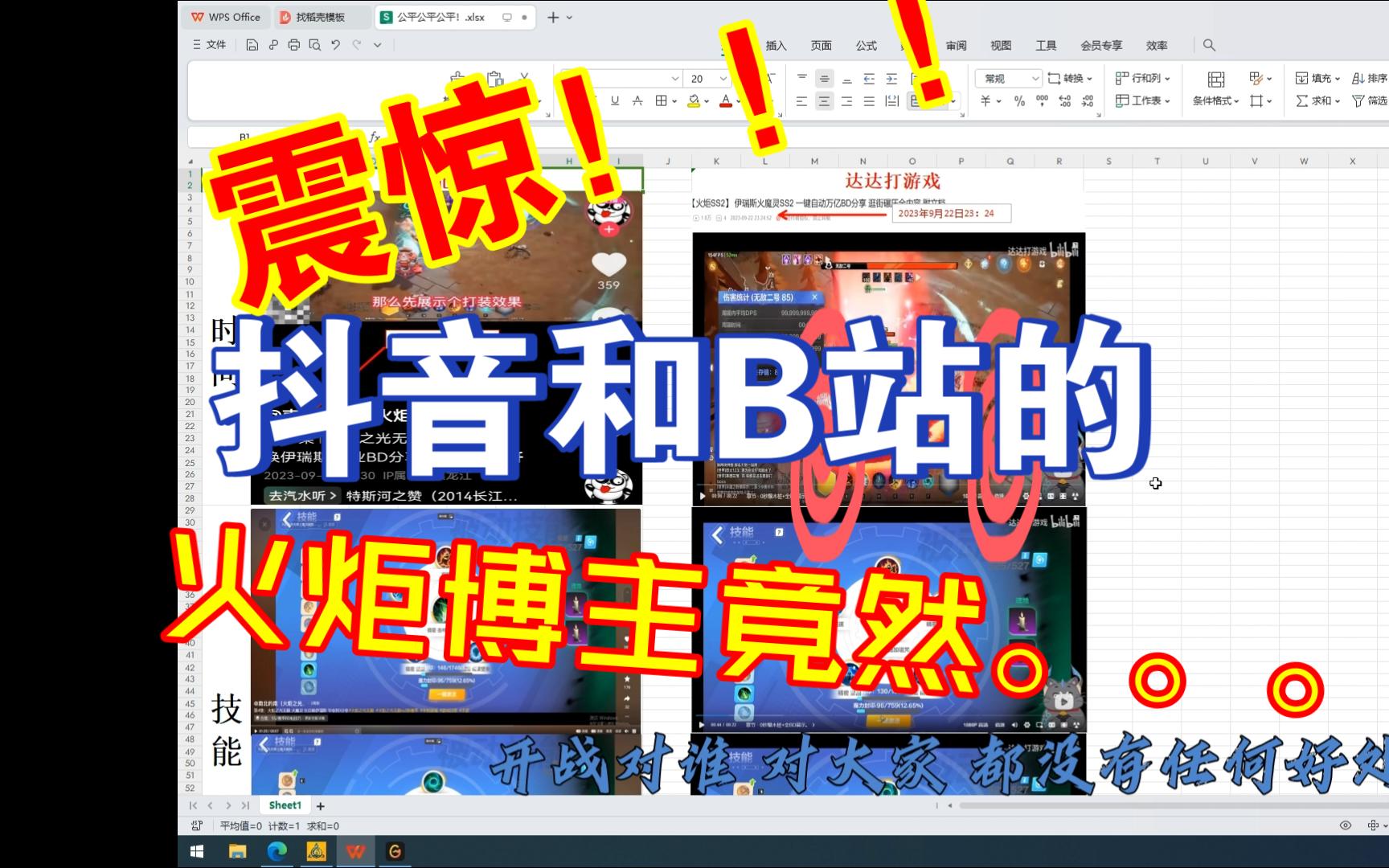The height and width of the screenshot is (868, 1389).
Task: Toggle top vertical alignment
Action: pyautogui.click(x=801, y=79)
